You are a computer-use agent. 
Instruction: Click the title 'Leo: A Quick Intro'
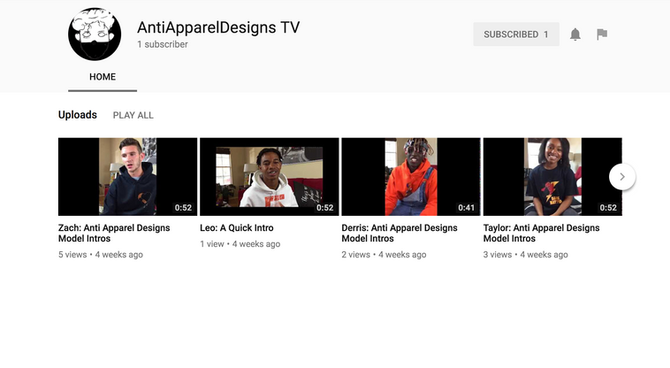pyautogui.click(x=237, y=228)
